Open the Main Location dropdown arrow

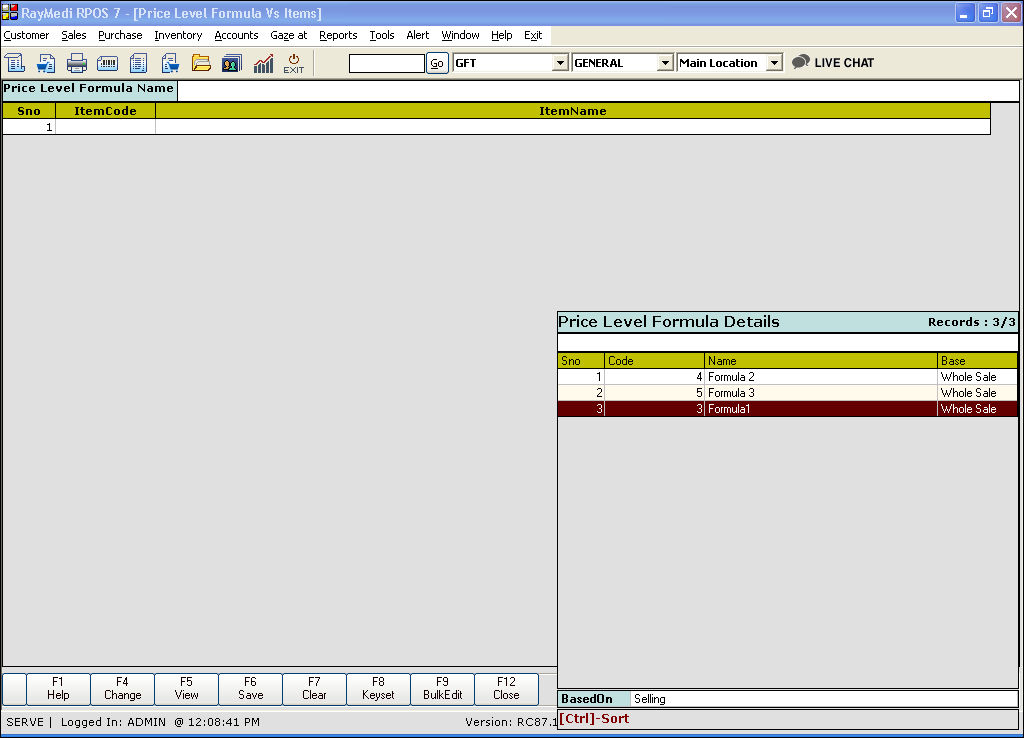pyautogui.click(x=774, y=63)
